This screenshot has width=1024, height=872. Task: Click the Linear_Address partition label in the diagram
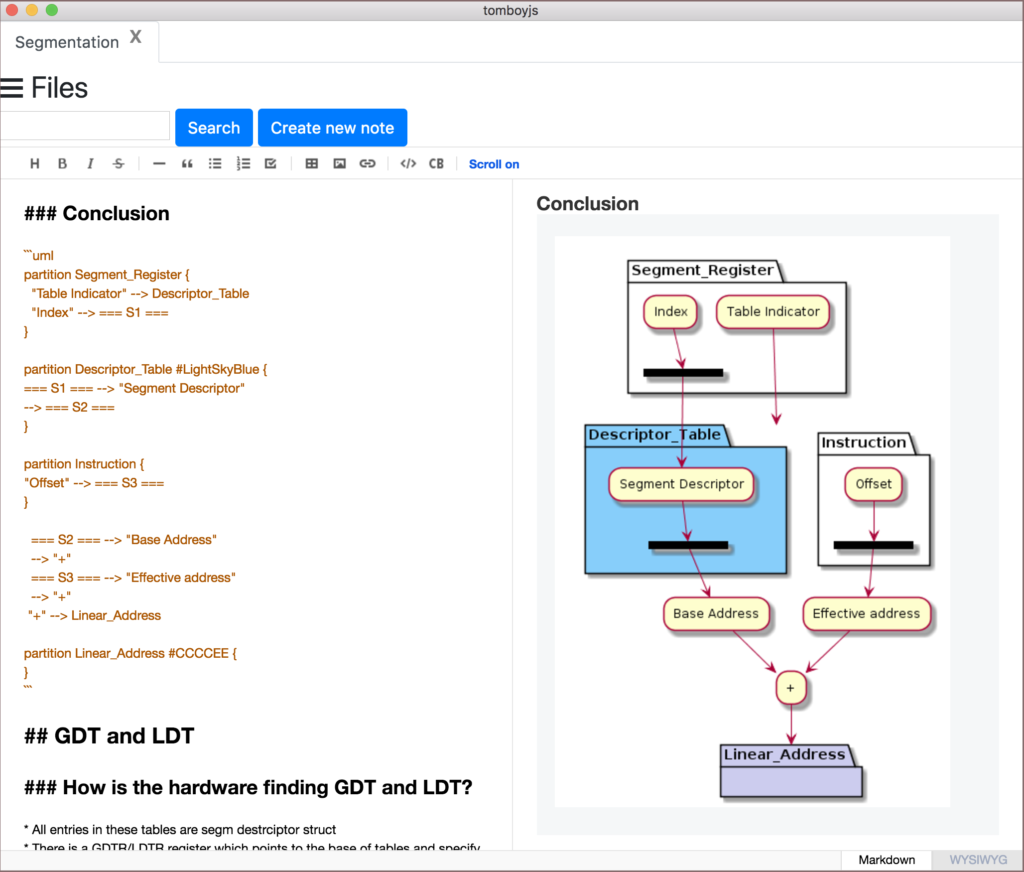784,754
